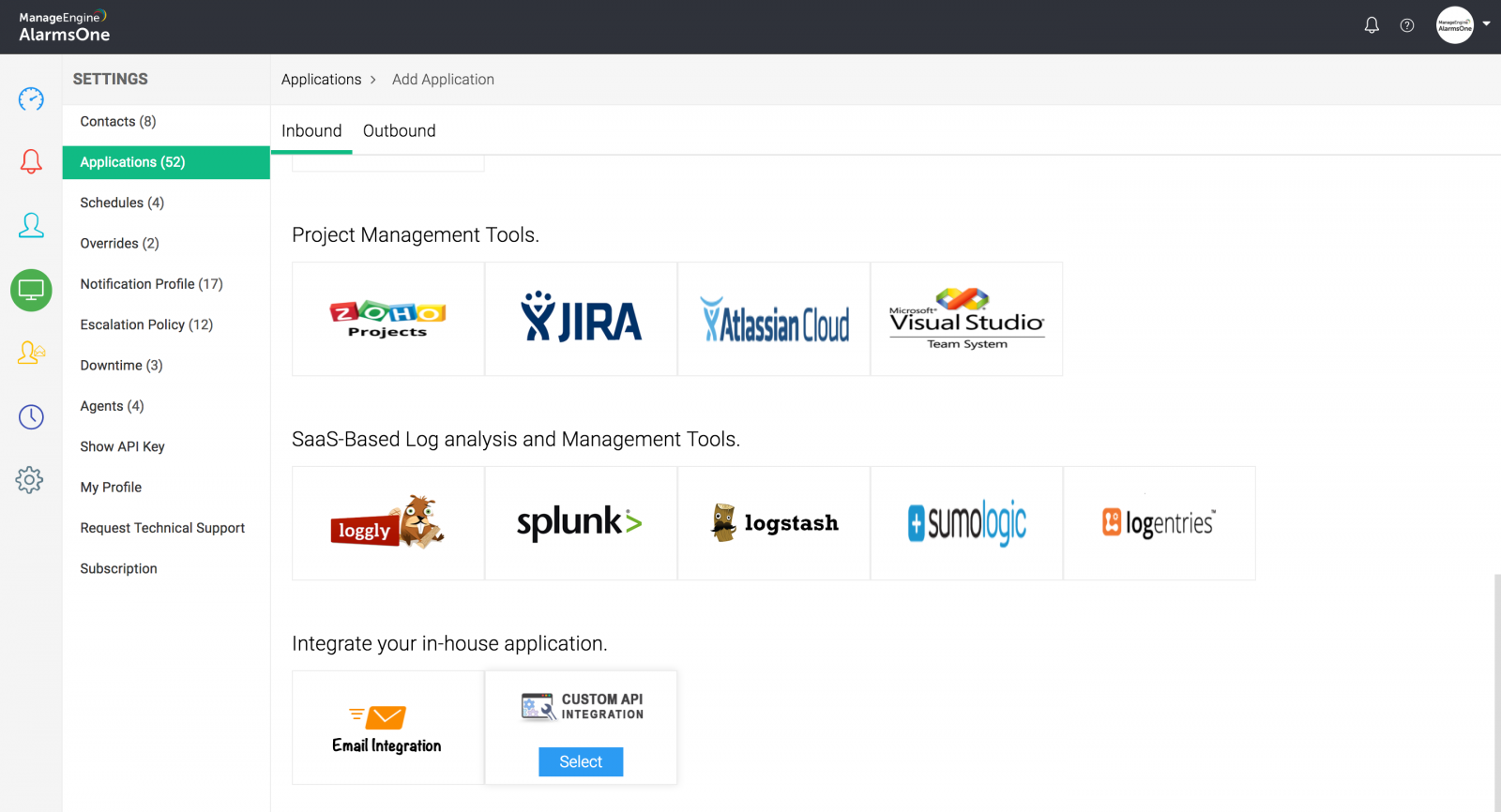Select the Atlassian Cloud integration tile
The width and height of the screenshot is (1501, 812).
click(x=774, y=319)
